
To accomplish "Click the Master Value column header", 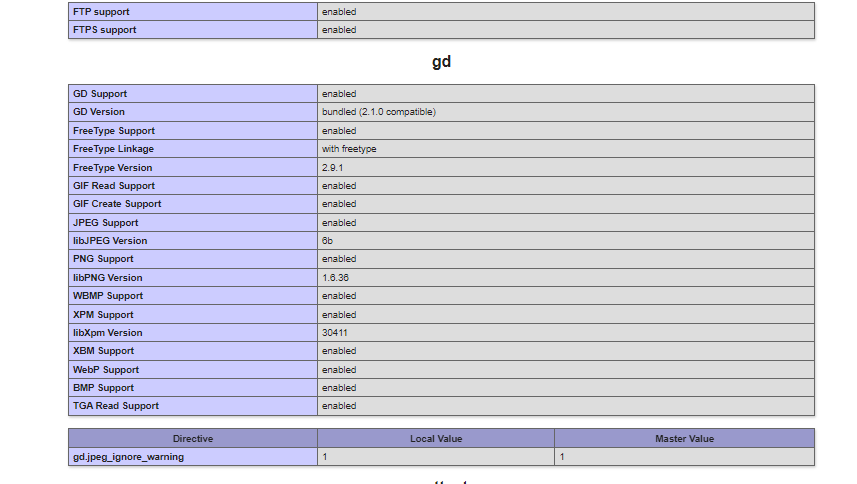I will click(684, 439).
